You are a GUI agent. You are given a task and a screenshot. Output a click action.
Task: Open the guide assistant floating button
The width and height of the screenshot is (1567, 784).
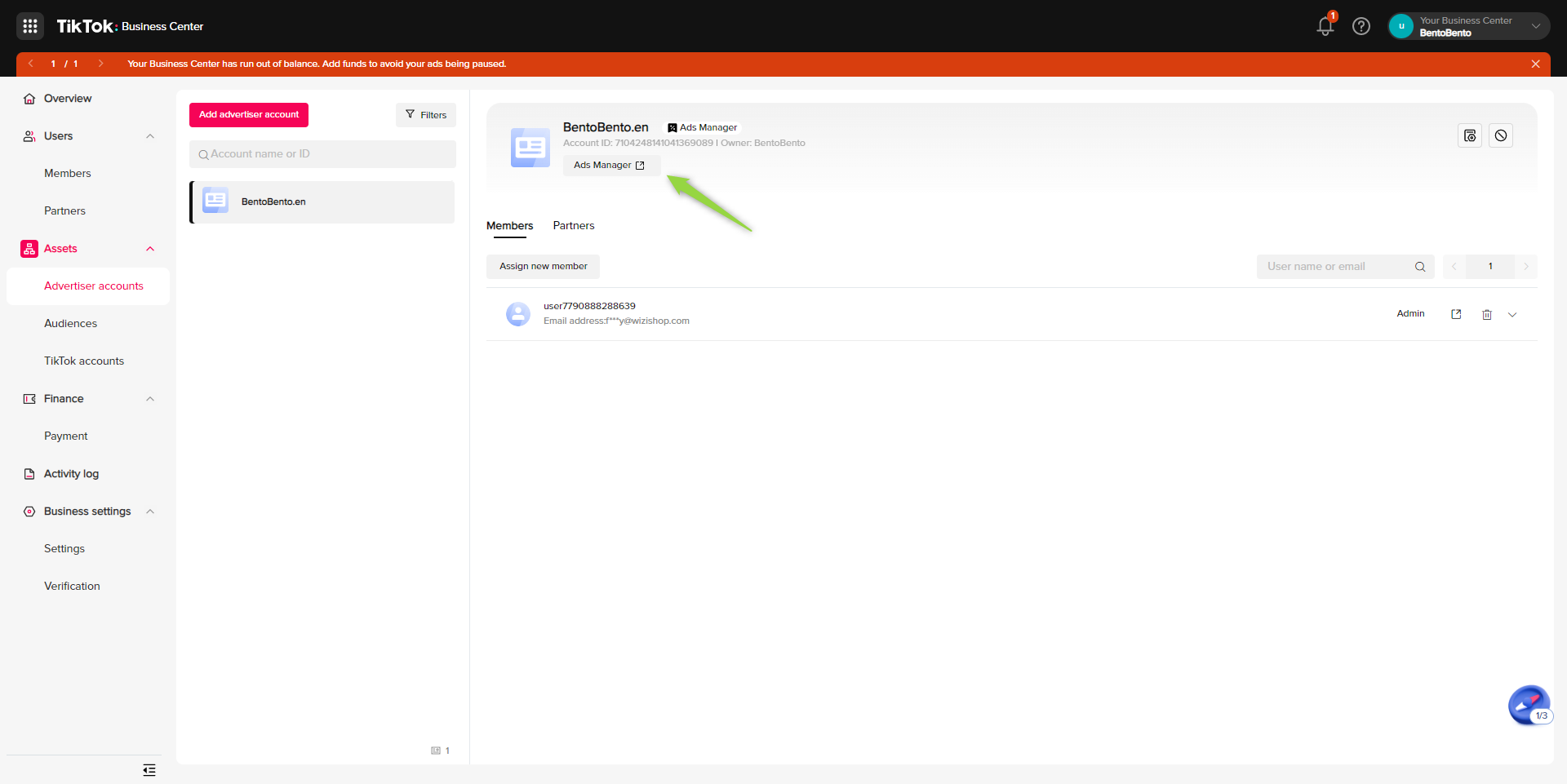(1529, 706)
